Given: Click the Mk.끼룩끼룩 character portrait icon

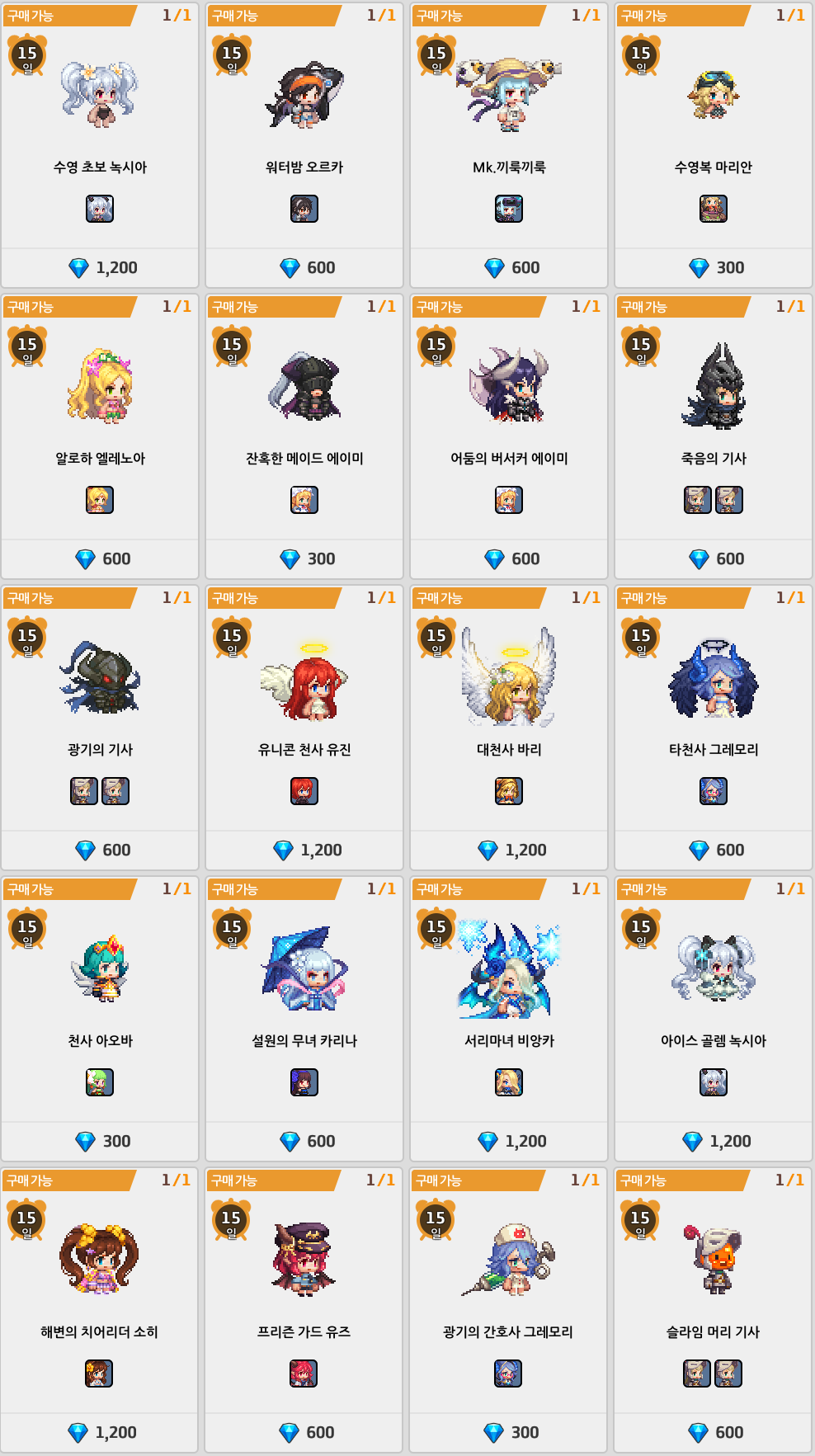Looking at the screenshot, I should click(x=509, y=209).
